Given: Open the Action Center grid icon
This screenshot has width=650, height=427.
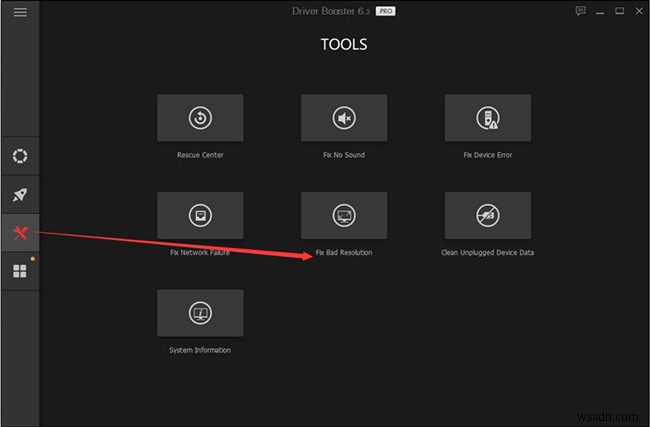Looking at the screenshot, I should (20, 271).
